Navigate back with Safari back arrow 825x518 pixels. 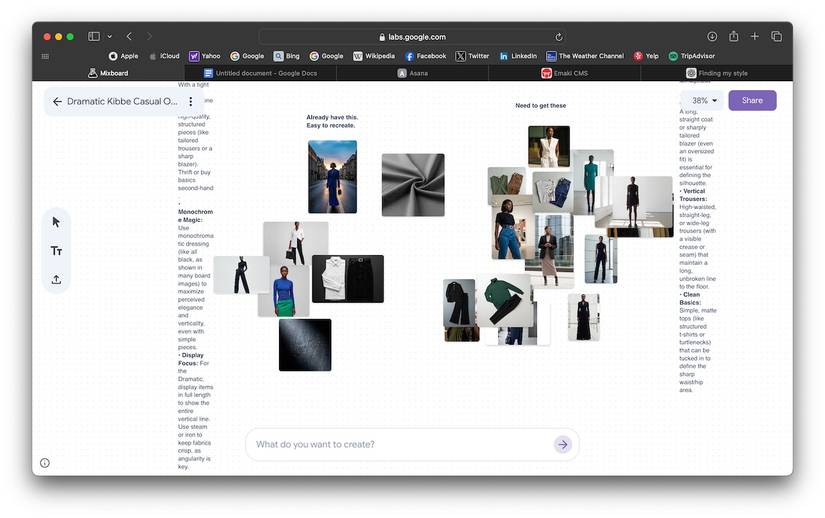click(129, 36)
